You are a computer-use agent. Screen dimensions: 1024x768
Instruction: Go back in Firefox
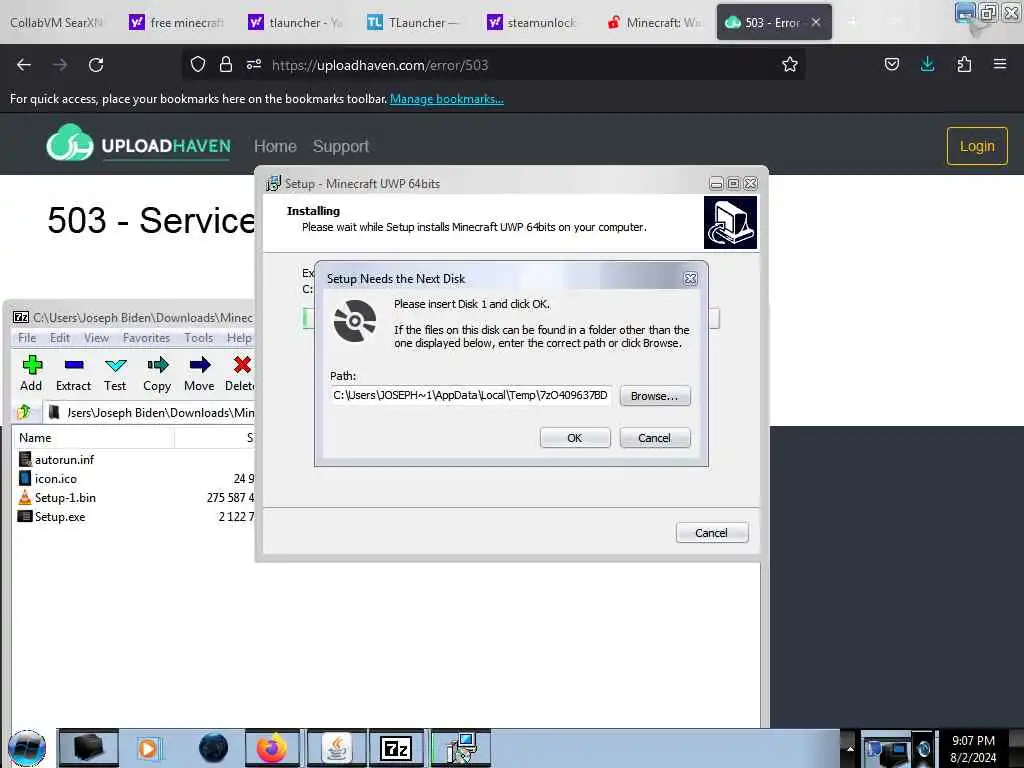coord(24,65)
